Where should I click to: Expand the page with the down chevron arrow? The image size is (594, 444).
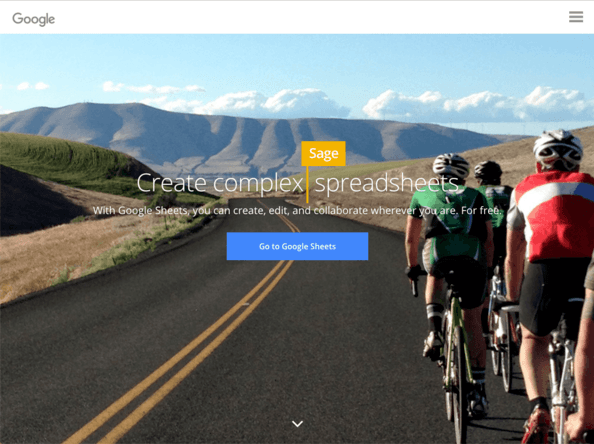(x=297, y=424)
